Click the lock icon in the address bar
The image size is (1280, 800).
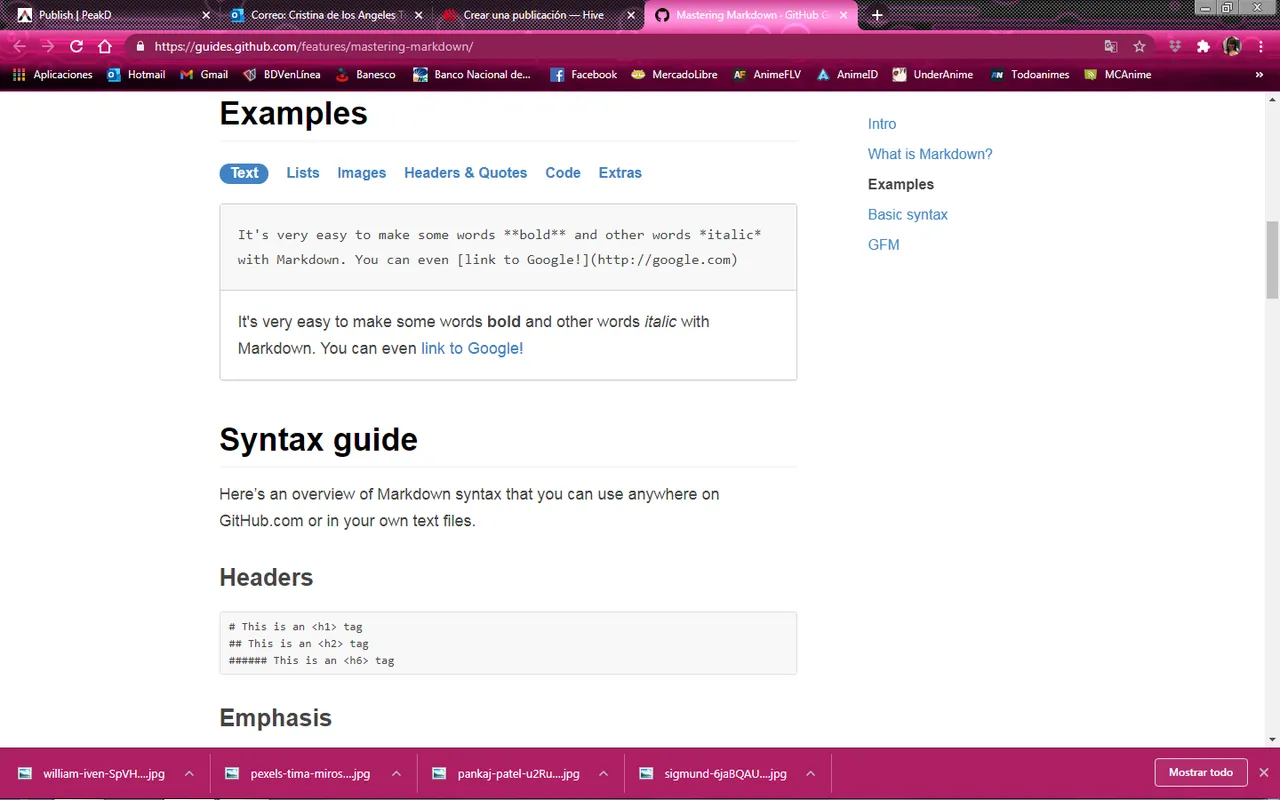click(x=140, y=46)
